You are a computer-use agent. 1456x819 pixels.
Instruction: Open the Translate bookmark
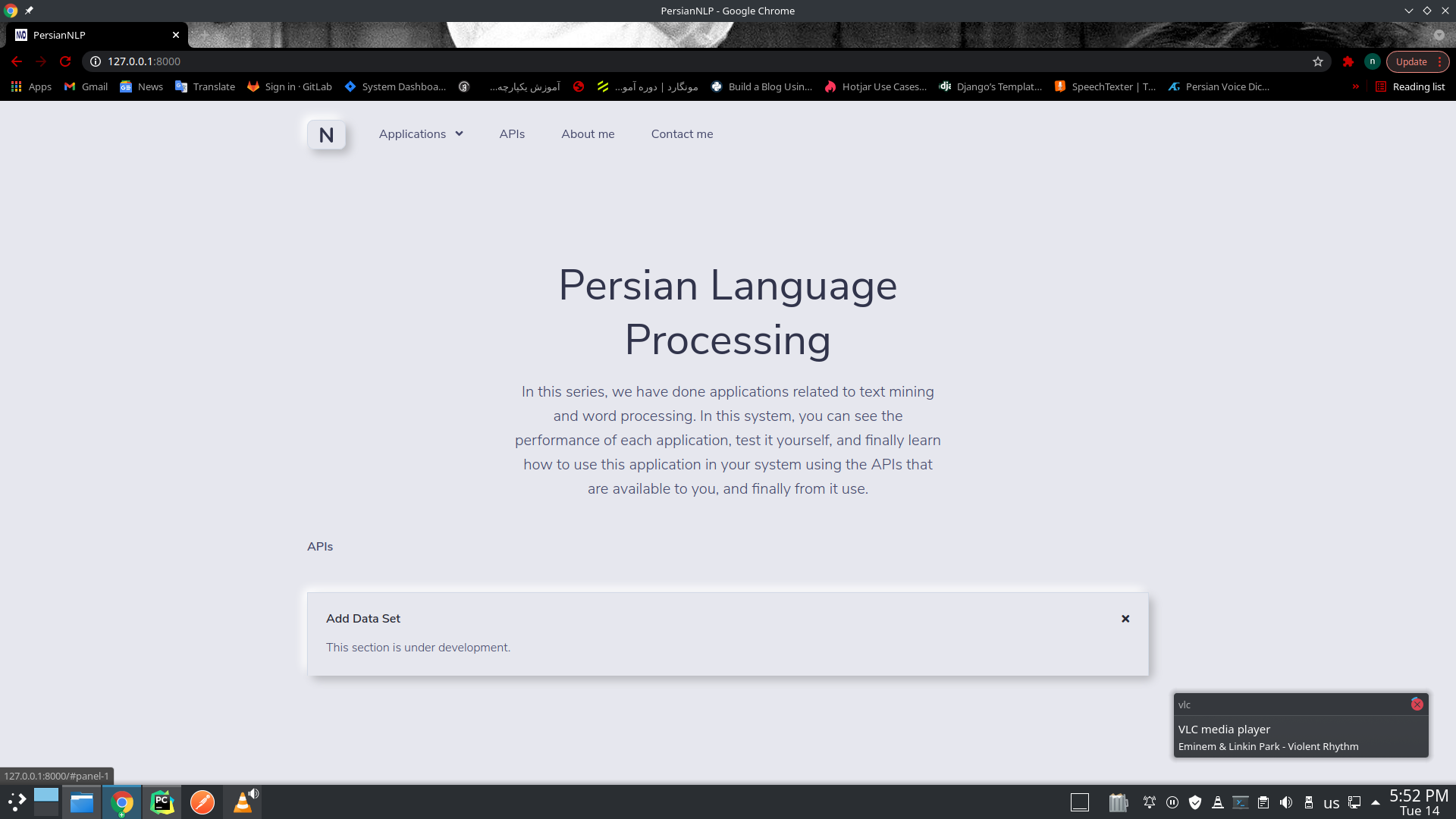click(206, 86)
